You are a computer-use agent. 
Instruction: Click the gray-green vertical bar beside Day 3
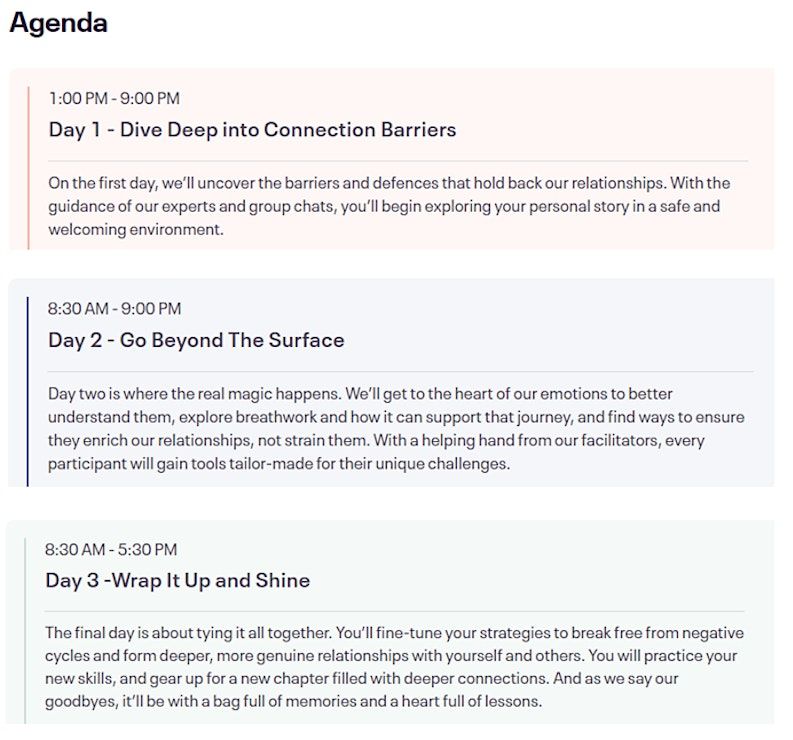point(25,630)
